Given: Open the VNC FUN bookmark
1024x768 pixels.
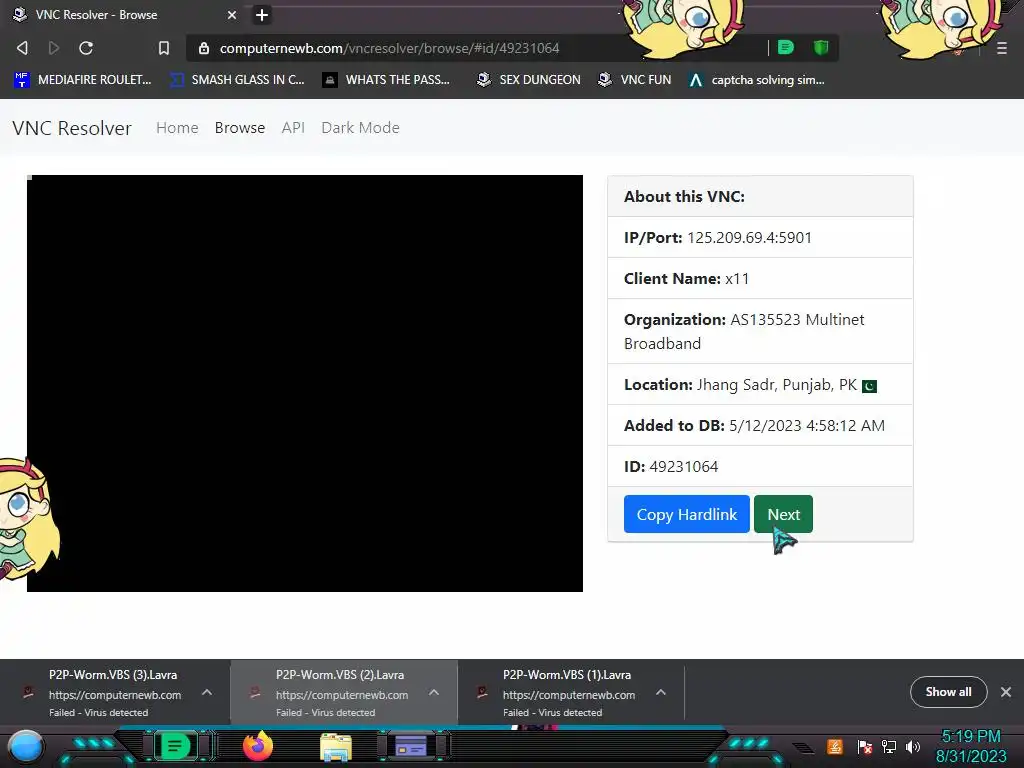Looking at the screenshot, I should coord(635,80).
